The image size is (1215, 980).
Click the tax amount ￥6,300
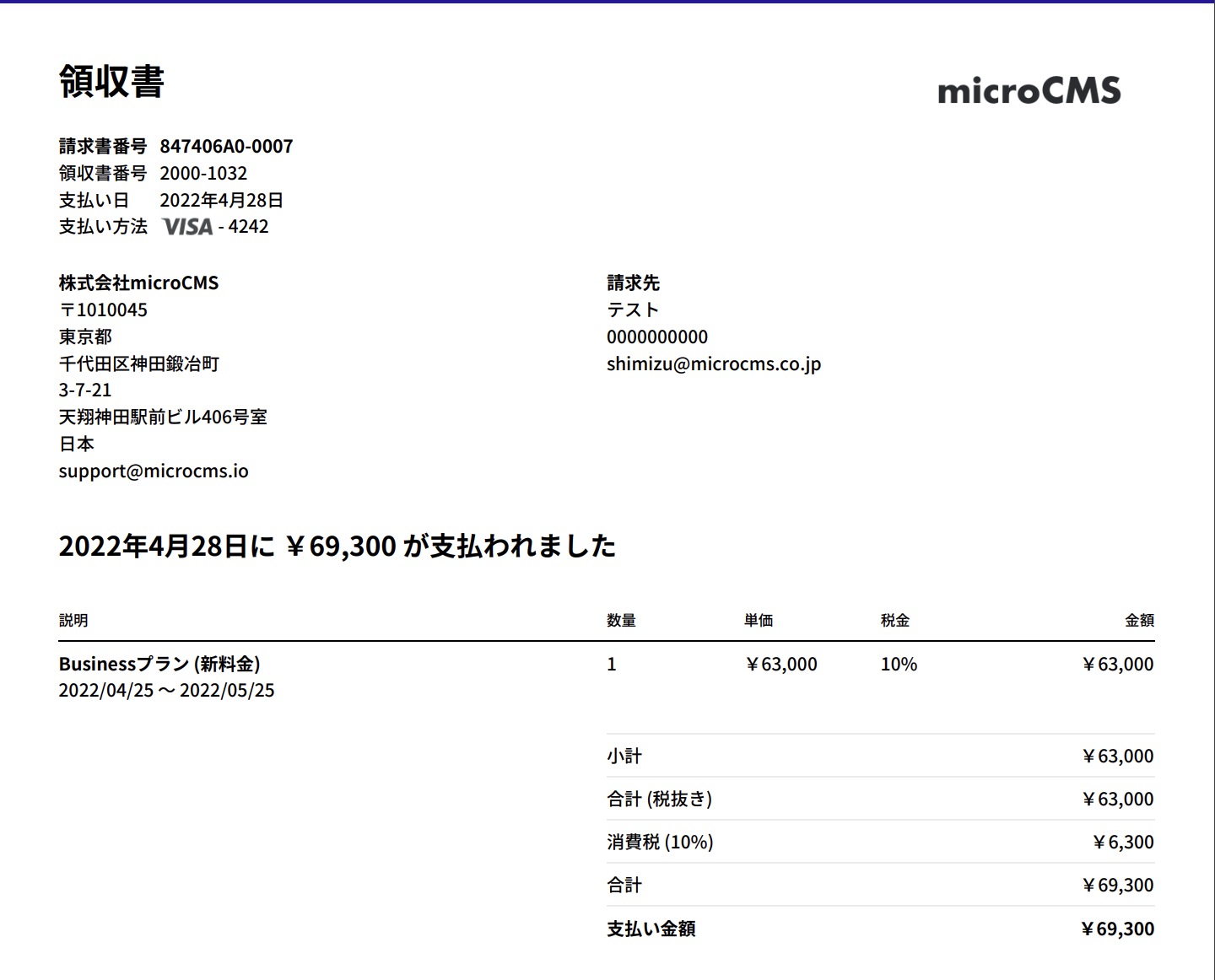click(1122, 843)
